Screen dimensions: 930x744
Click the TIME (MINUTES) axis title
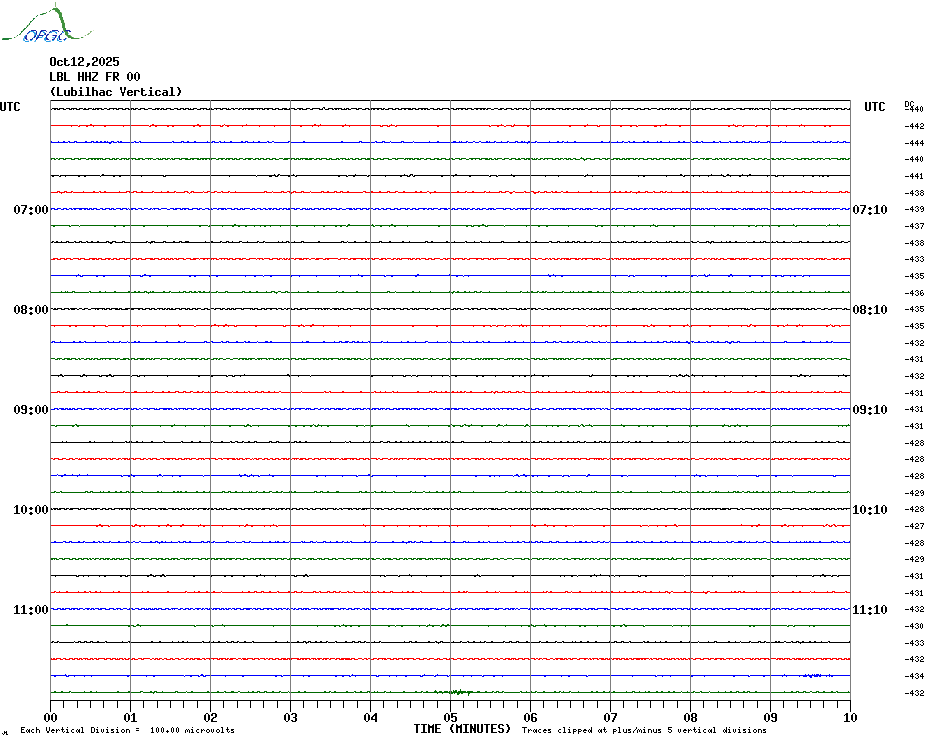[x=462, y=729]
